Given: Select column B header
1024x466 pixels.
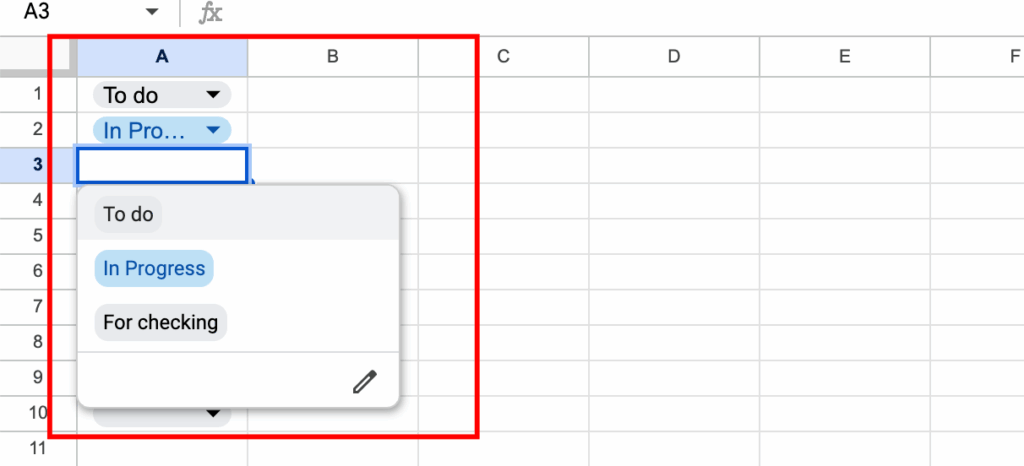Looking at the screenshot, I should [332, 57].
